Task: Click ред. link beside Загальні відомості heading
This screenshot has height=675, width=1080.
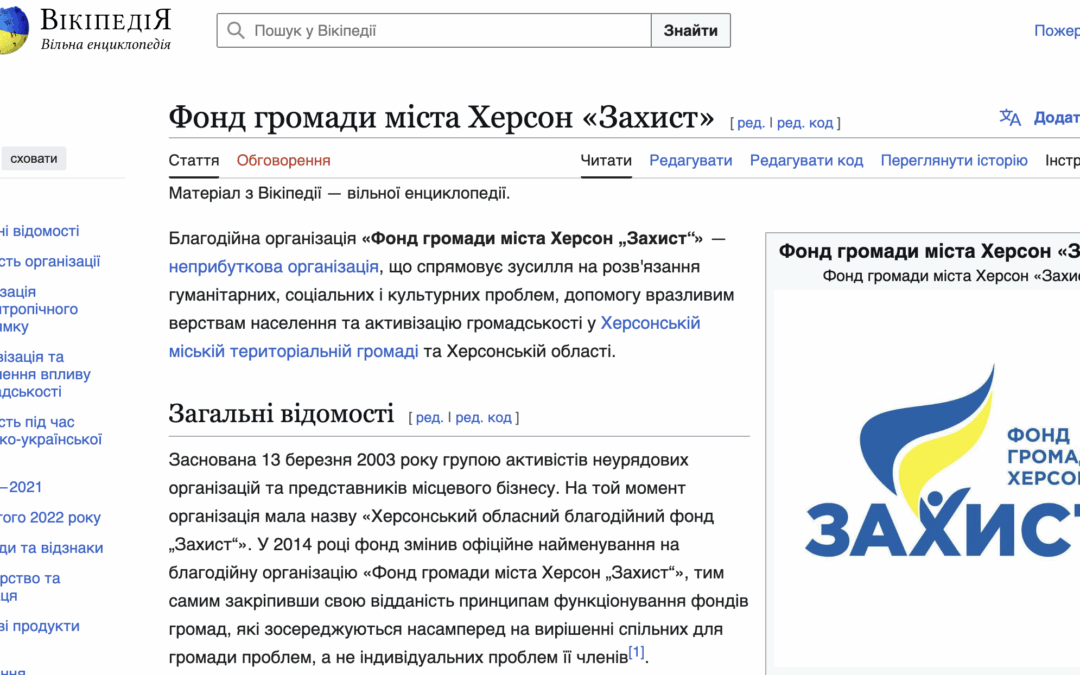Action: (429, 417)
